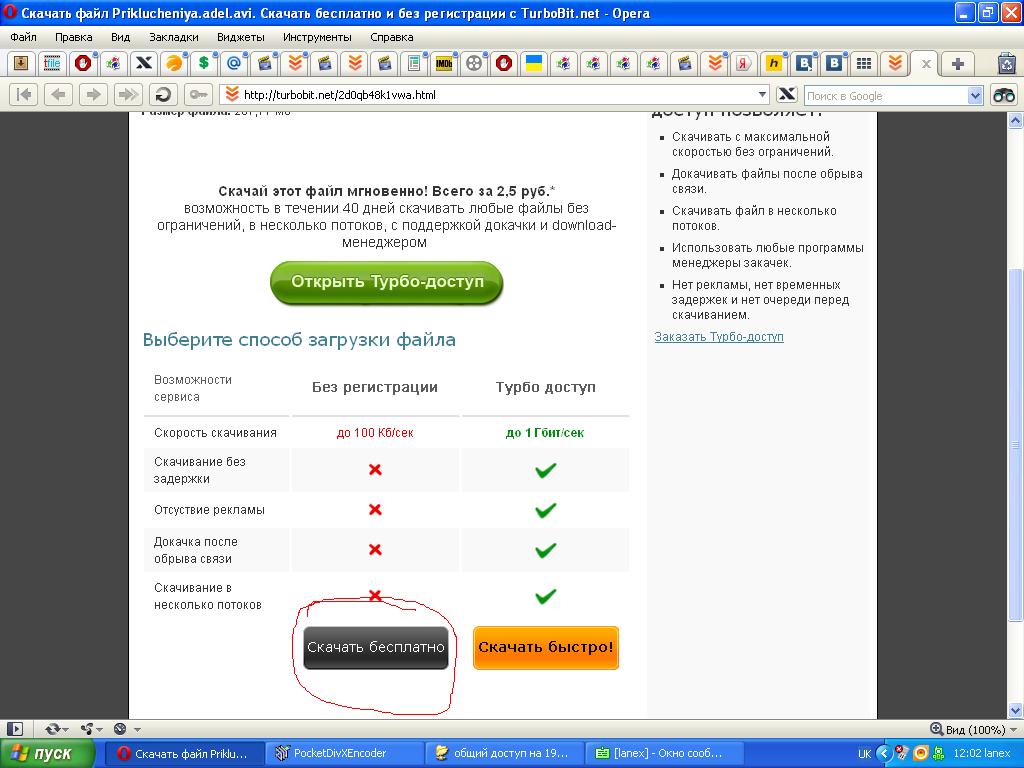Switch to the green dollar sign tab

tap(203, 63)
